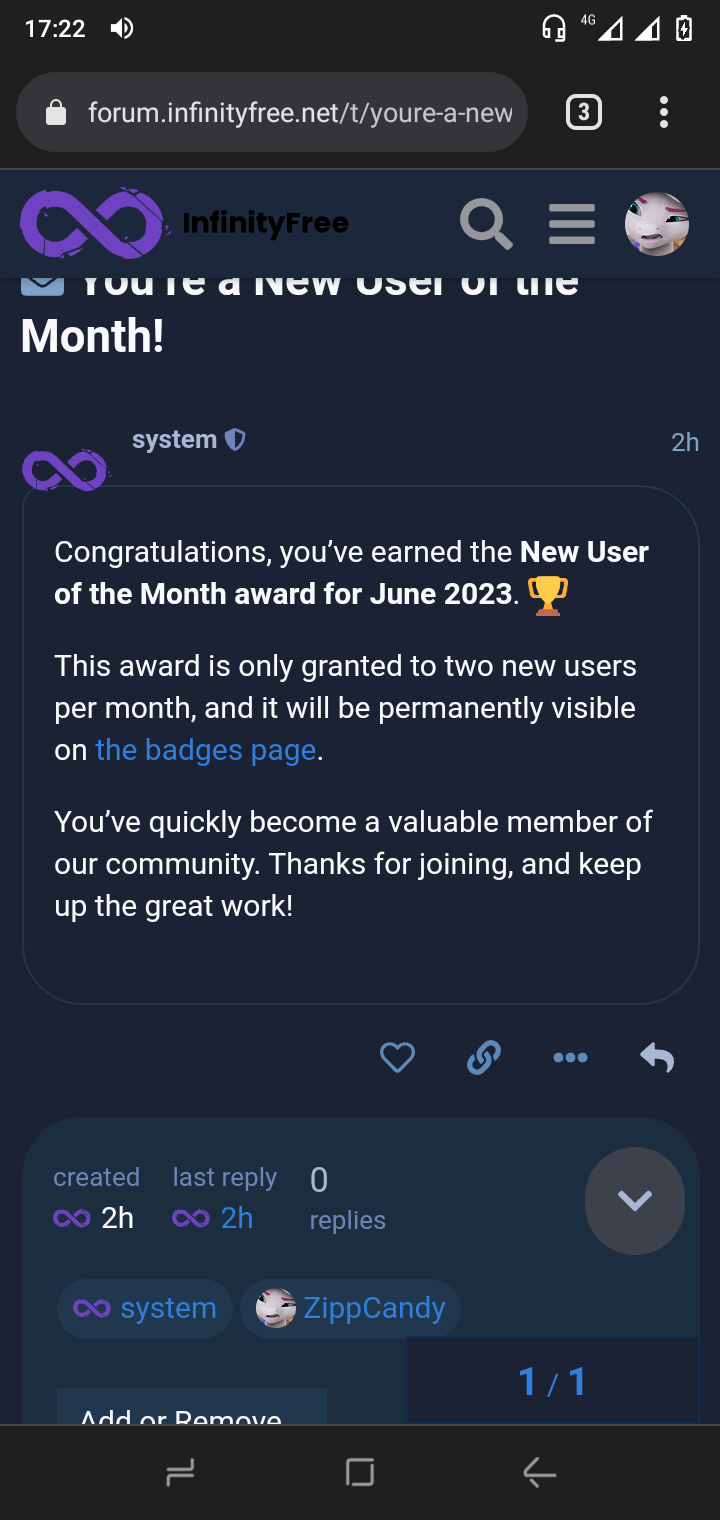Show more post actions (three dots)
The image size is (720, 1520).
click(570, 1057)
